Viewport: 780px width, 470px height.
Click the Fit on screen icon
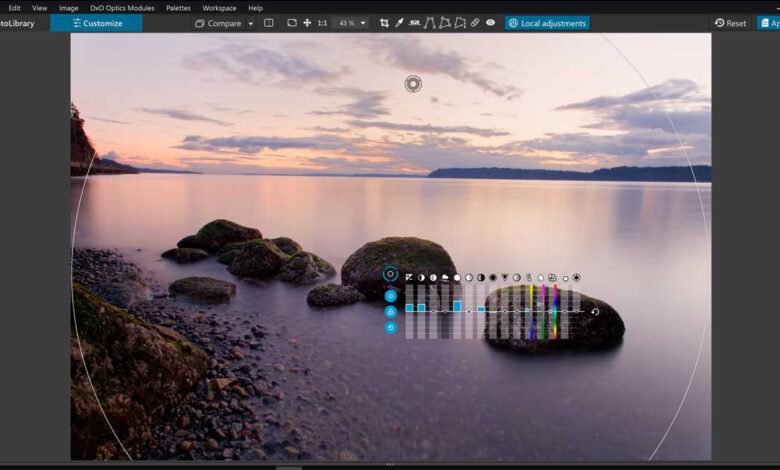pos(291,23)
